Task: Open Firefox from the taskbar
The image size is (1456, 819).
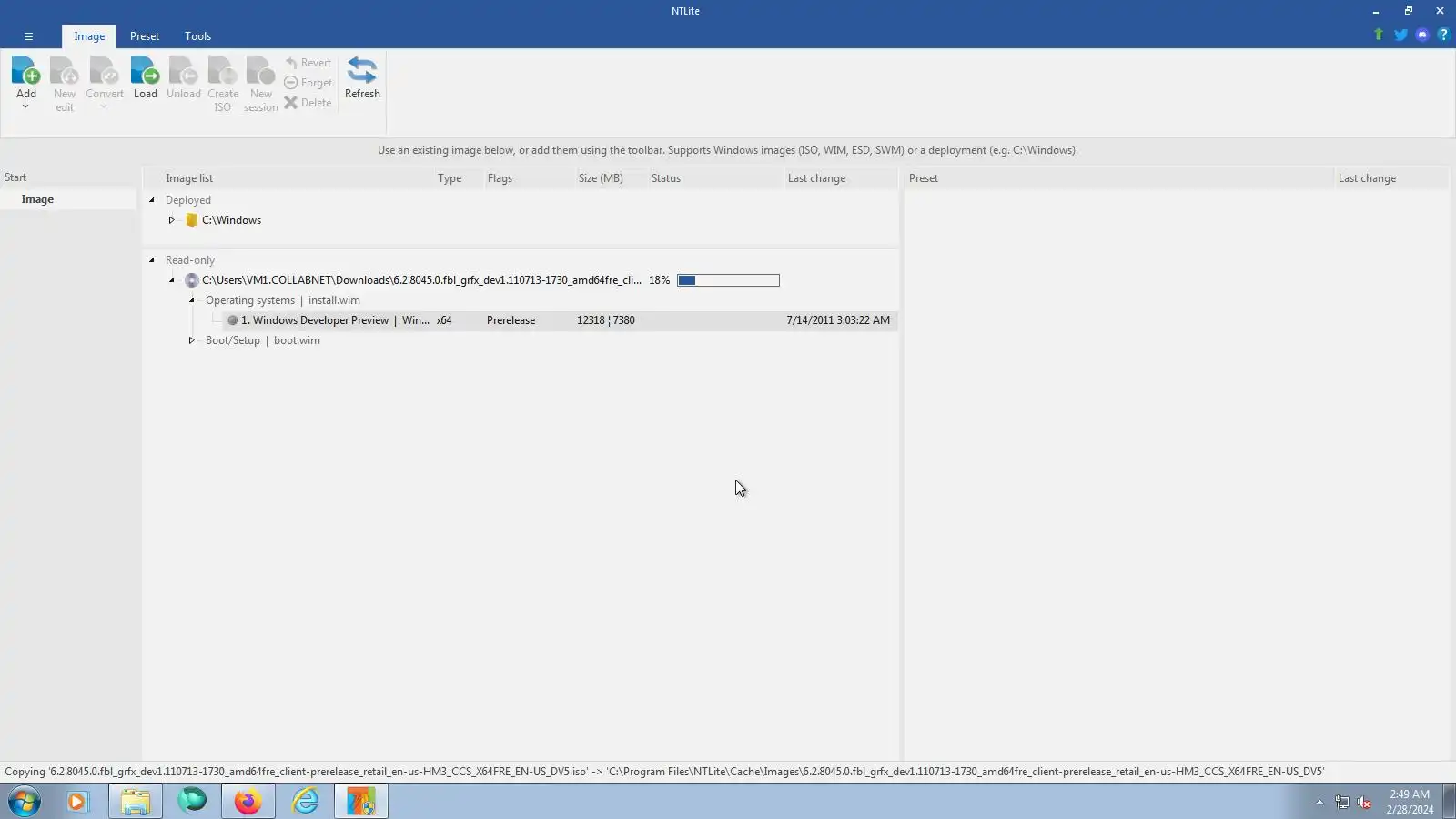Action: [248, 802]
